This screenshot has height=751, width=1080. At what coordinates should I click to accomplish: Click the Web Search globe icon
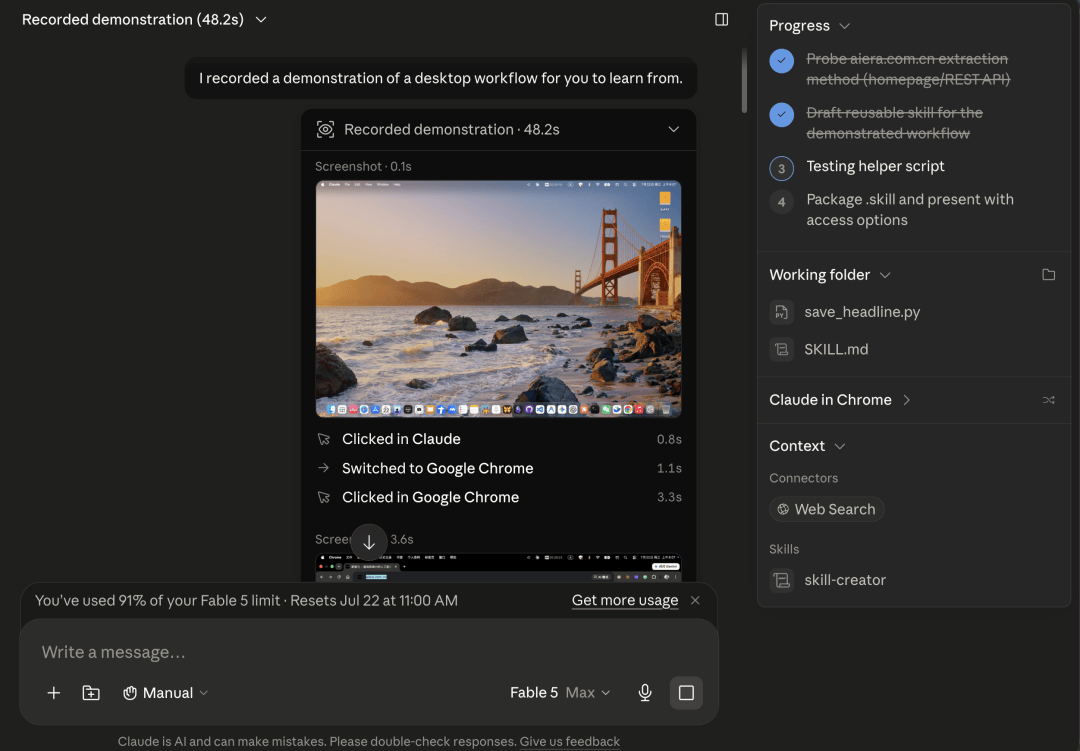pos(783,509)
